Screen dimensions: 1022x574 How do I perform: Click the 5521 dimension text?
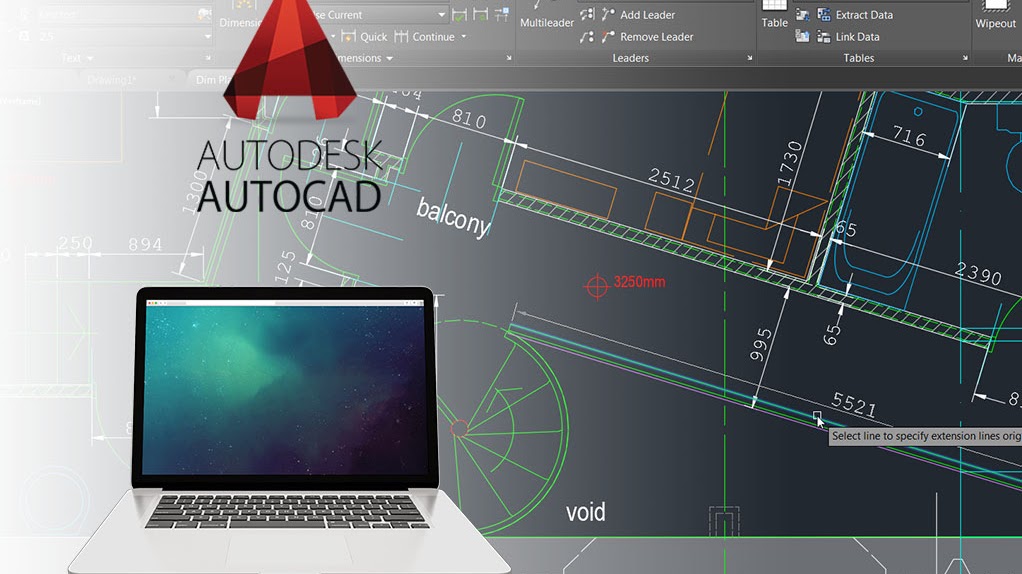[854, 405]
